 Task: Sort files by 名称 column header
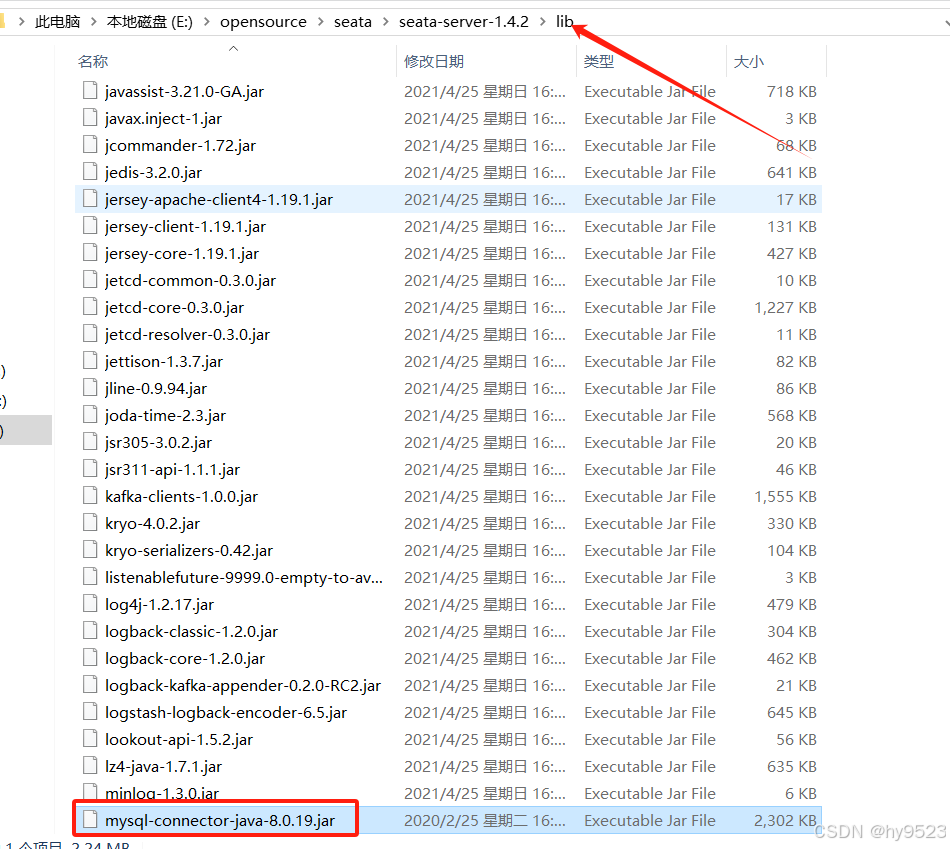coord(93,61)
